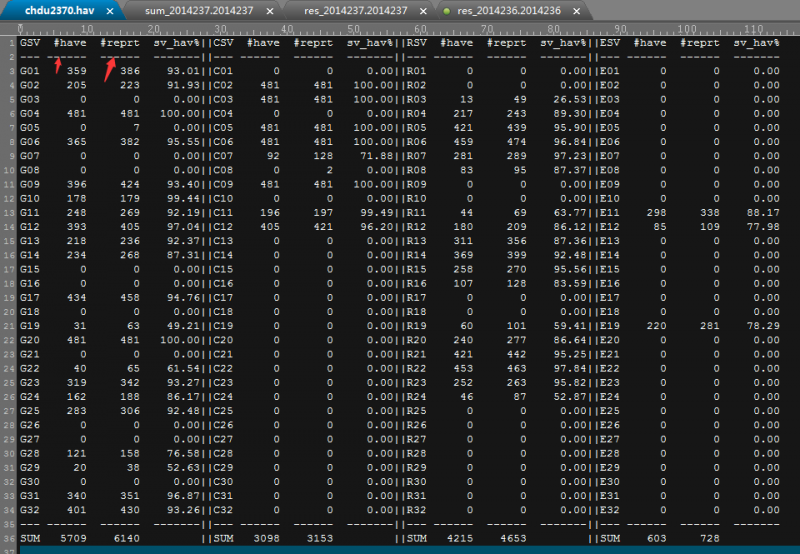Click the G01 satellite label
Image resolution: width=800 pixels, height=554 pixels.
click(30, 71)
